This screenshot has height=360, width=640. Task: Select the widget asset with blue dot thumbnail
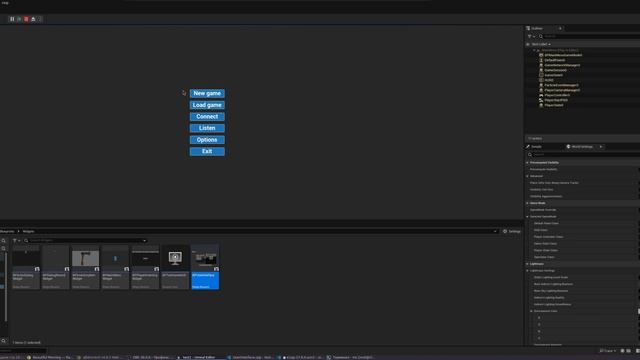pyautogui.click(x=115, y=267)
